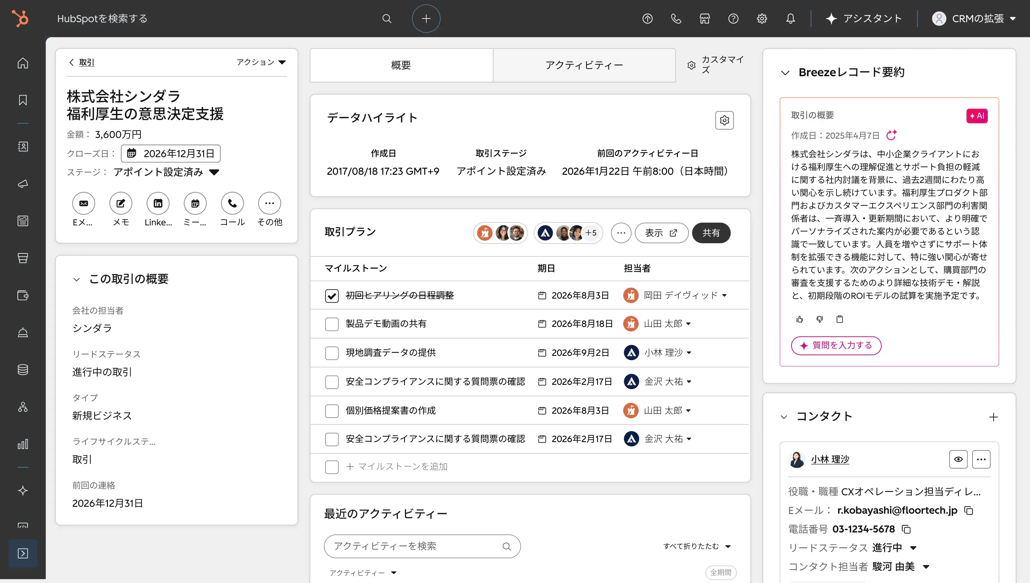Check the 現地調査データの提供 milestone

(332, 353)
